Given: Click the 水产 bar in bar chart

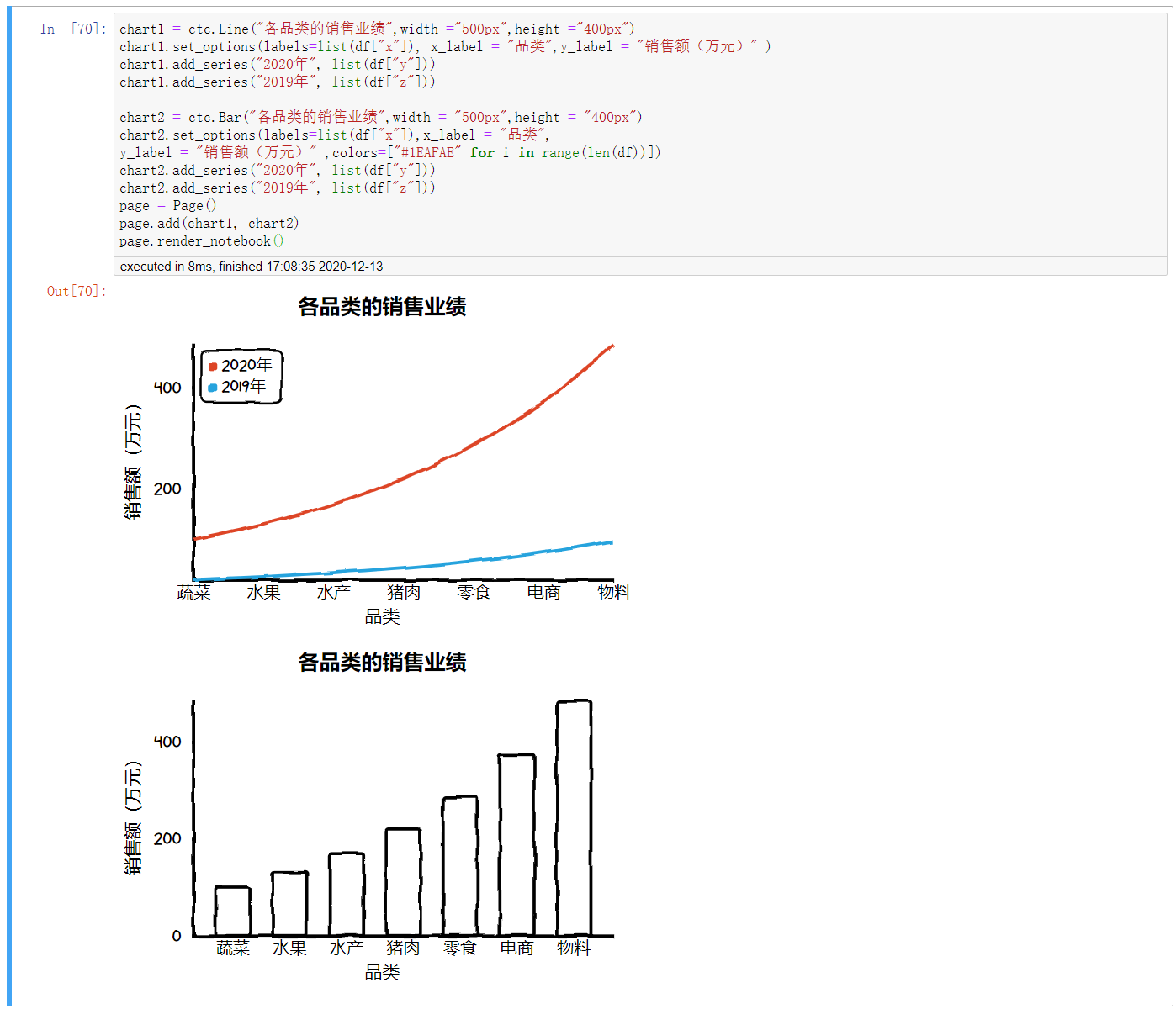Looking at the screenshot, I should [x=347, y=894].
